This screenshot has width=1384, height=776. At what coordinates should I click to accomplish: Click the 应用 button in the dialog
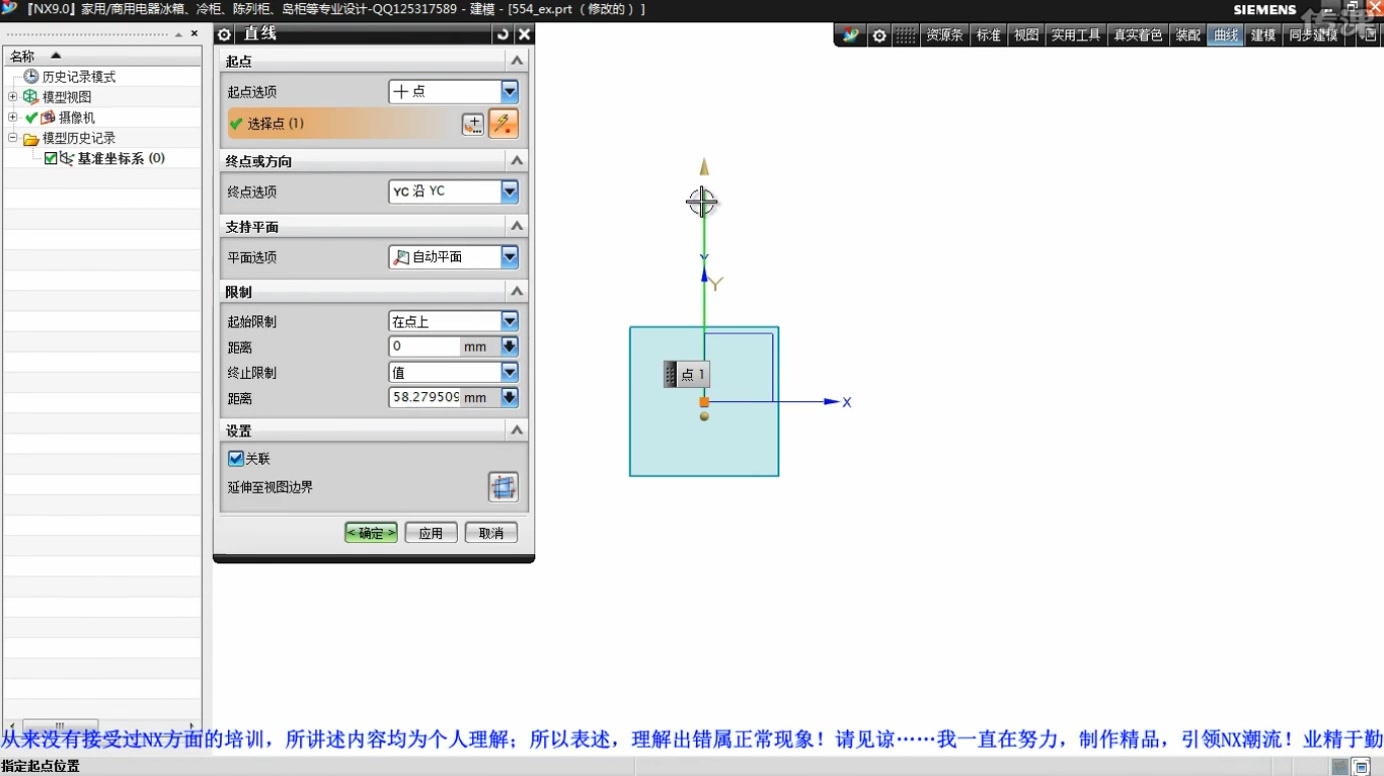click(430, 532)
